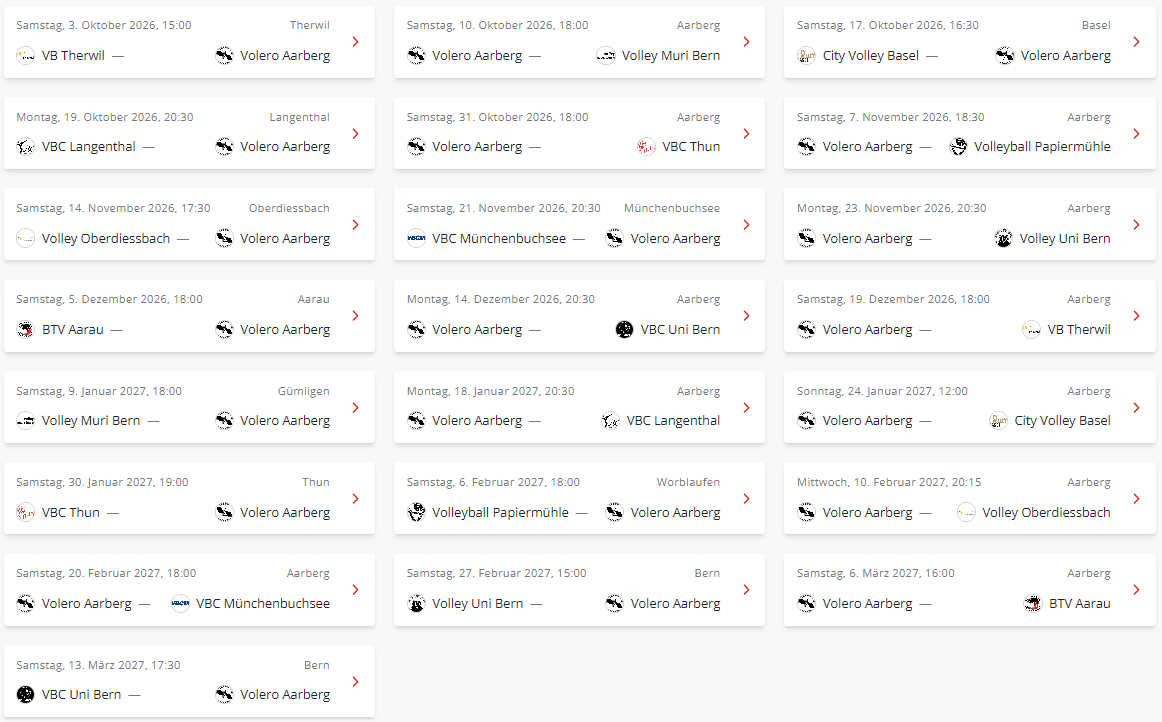
Task: Click City Volley Basel logo in 17. Oktober match
Action: (x=807, y=56)
